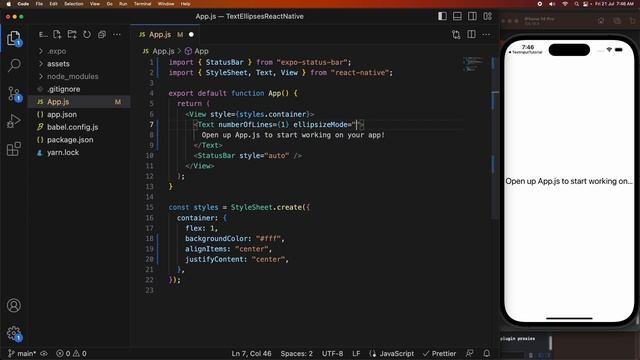This screenshot has height=360, width=640.
Task: Open the Accounts menu in activity bar
Action: tap(14, 305)
